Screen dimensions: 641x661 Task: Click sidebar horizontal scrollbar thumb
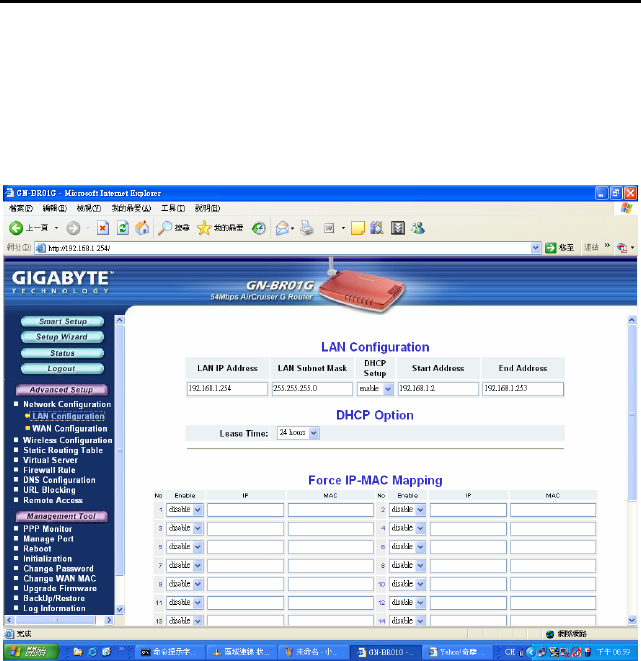pos(56,620)
